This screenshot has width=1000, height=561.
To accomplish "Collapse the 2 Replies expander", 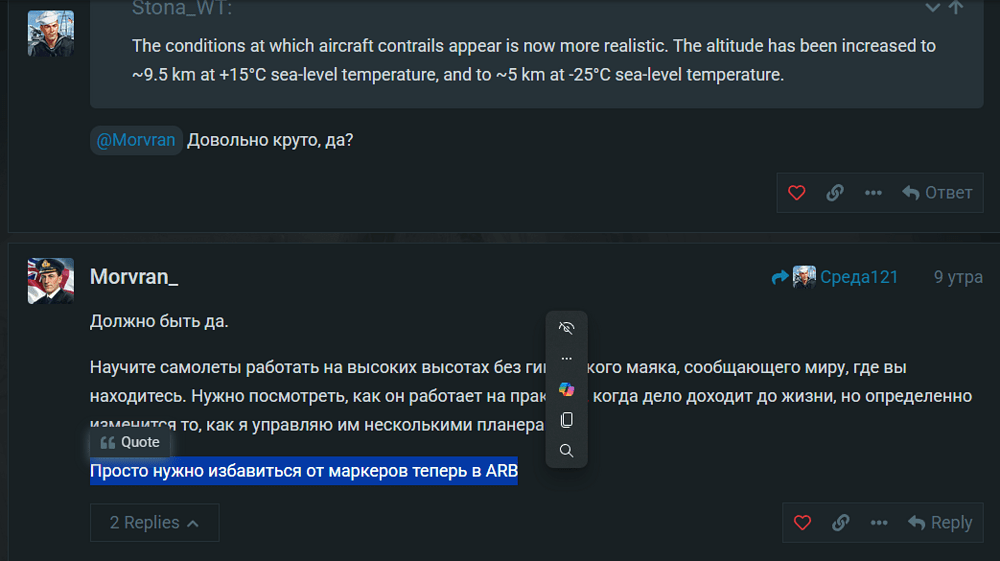I will click(154, 523).
